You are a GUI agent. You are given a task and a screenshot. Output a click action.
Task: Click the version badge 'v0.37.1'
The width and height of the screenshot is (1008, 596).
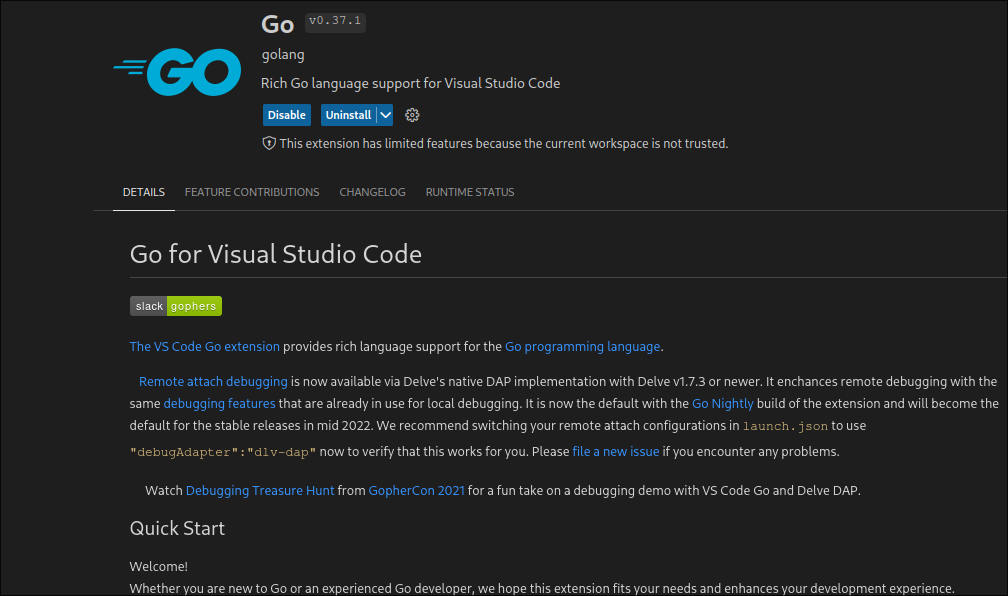335,21
